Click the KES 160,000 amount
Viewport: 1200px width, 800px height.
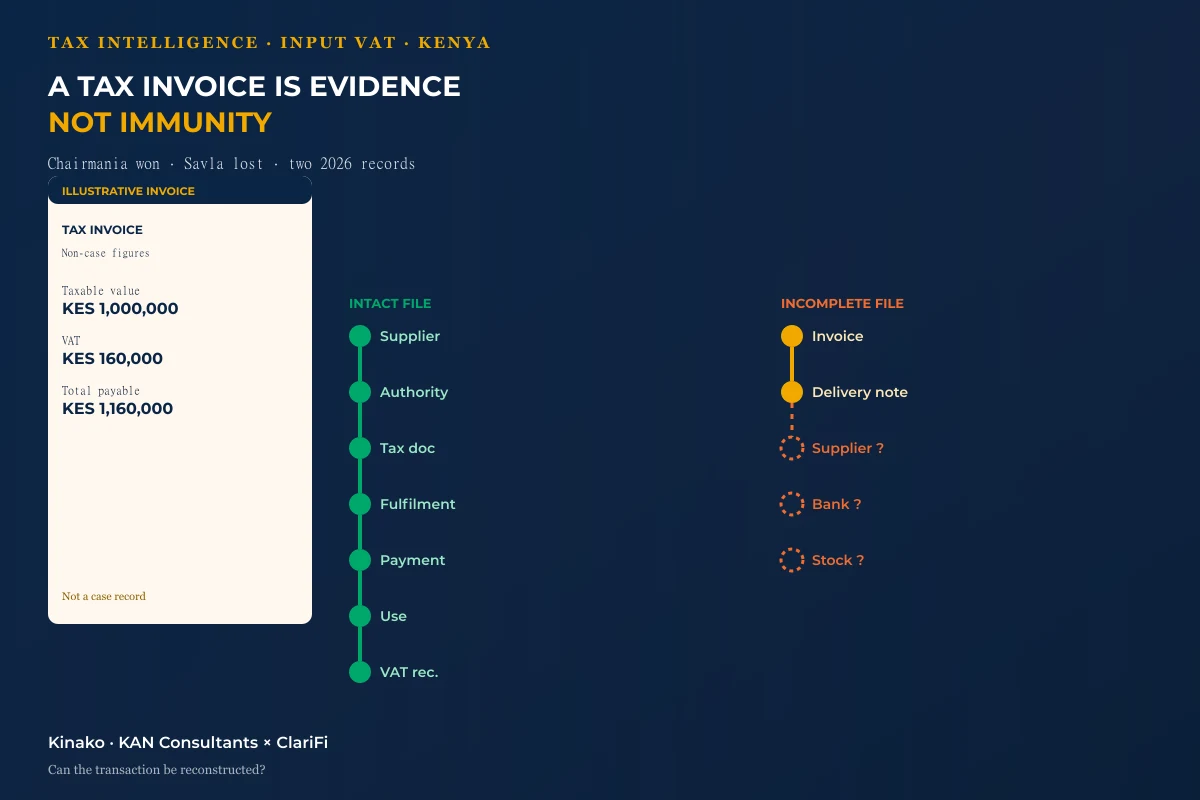click(112, 359)
